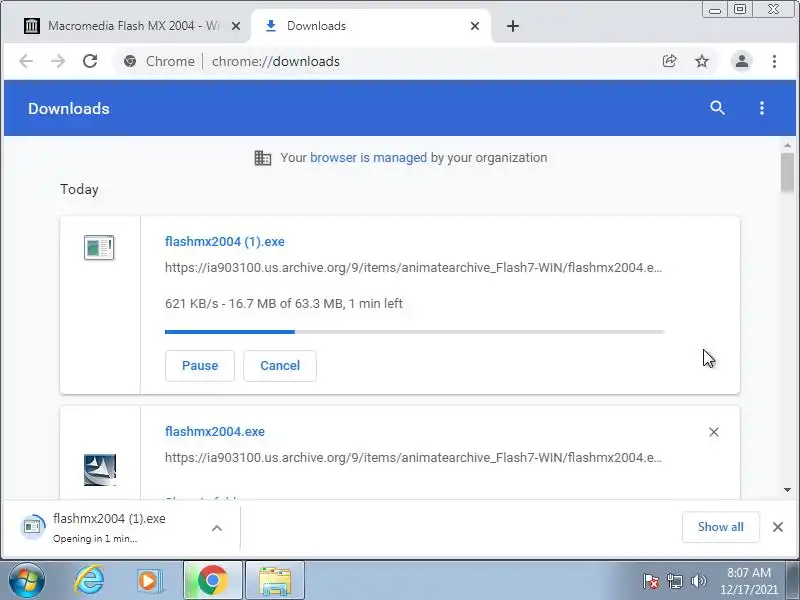The width and height of the screenshot is (800, 600).
Task: Click the flashmx2004.exe installer icon
Action: (x=99, y=469)
